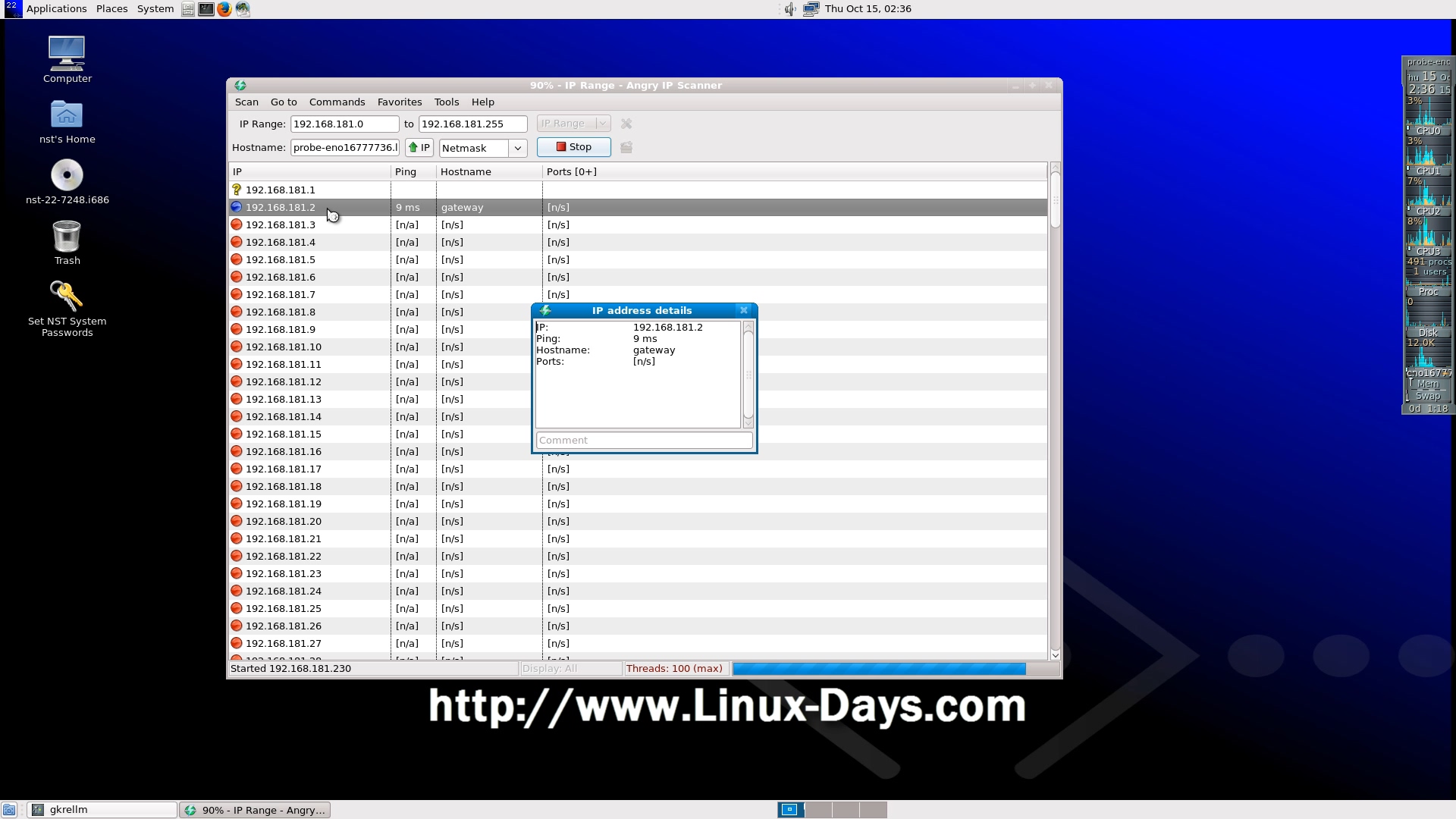This screenshot has width=1456, height=819.
Task: Select row 192.168.181.18
Action: point(638,486)
